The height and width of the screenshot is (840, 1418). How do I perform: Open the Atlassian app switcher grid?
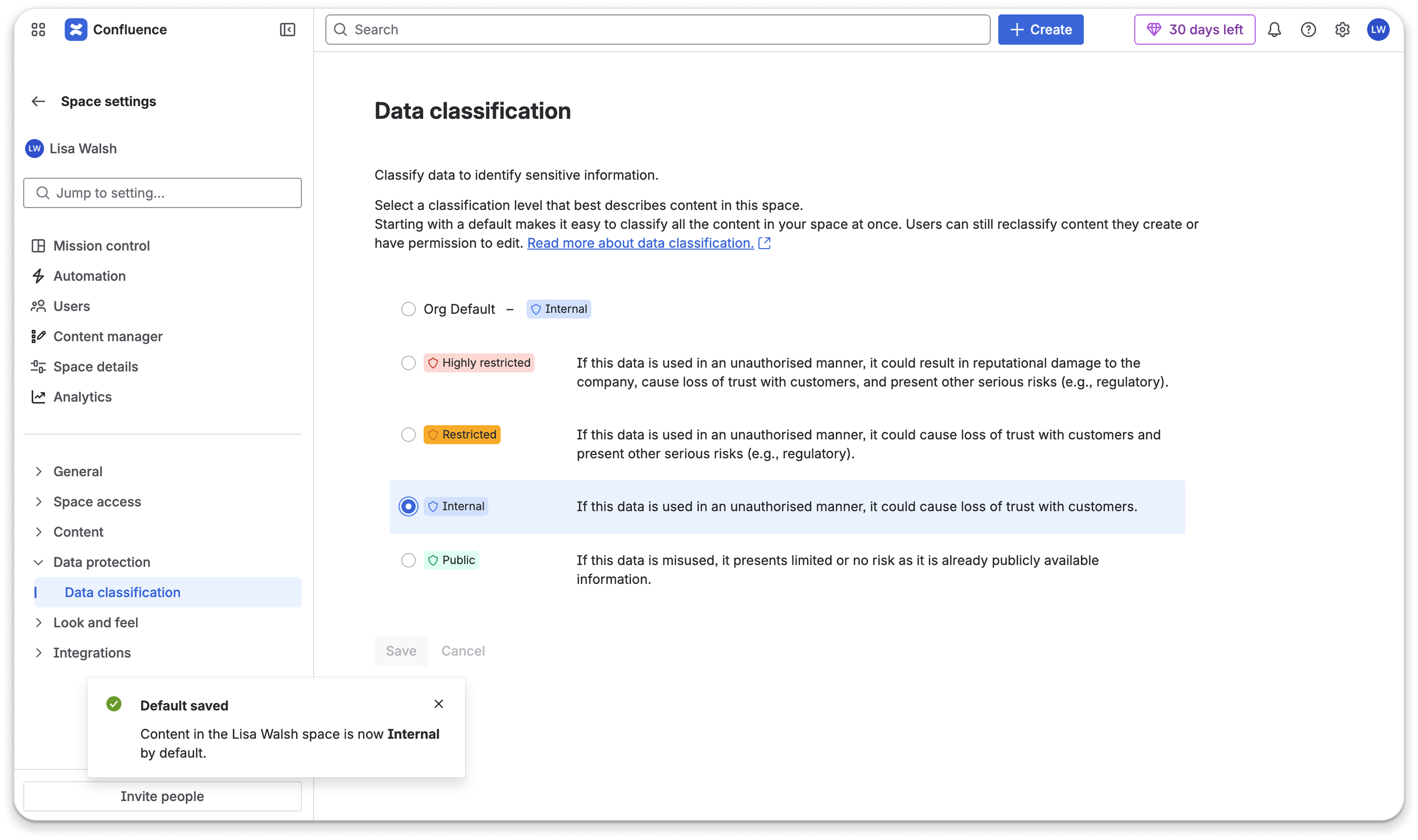pos(38,29)
